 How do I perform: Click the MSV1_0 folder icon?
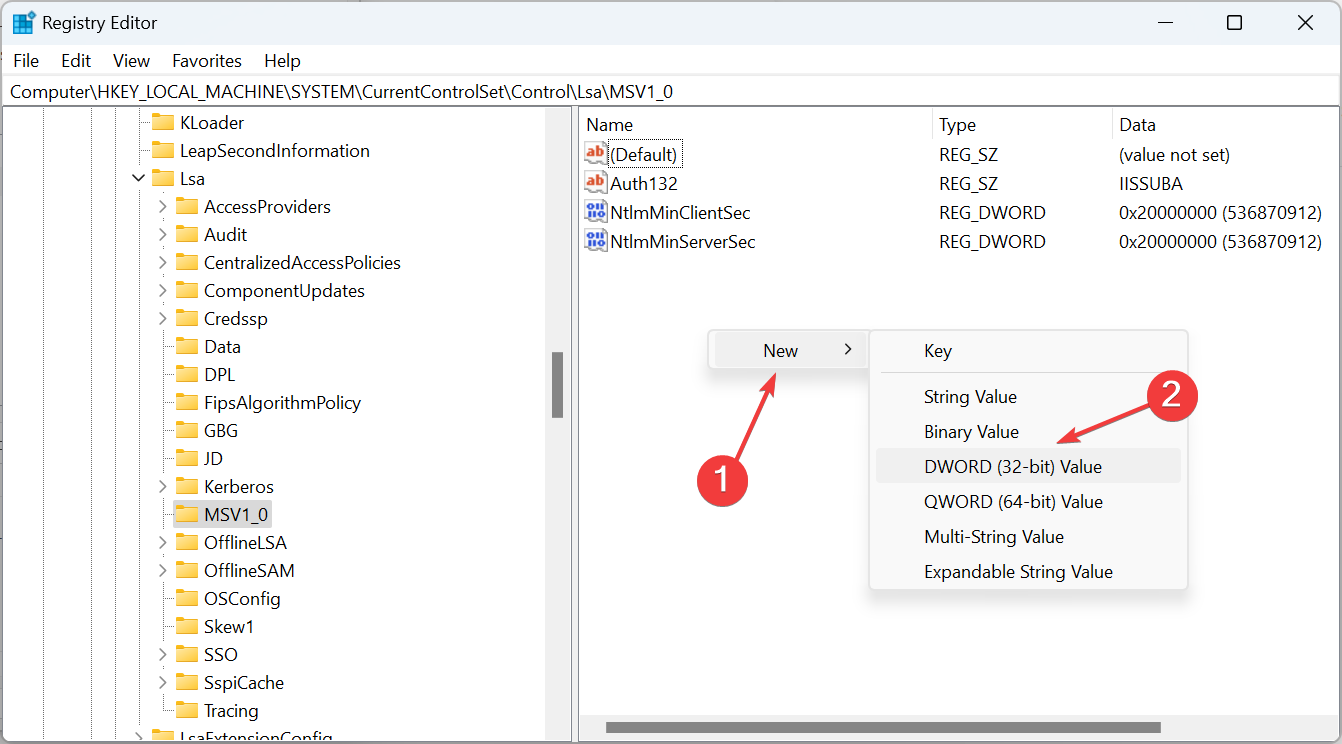click(x=187, y=514)
